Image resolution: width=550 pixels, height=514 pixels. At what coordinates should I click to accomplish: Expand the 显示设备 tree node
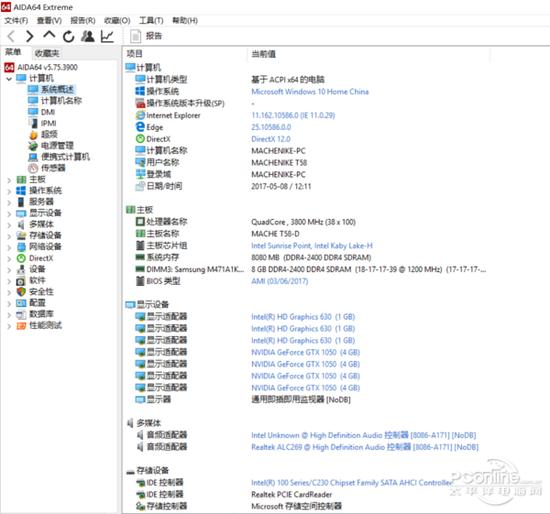coord(9,214)
